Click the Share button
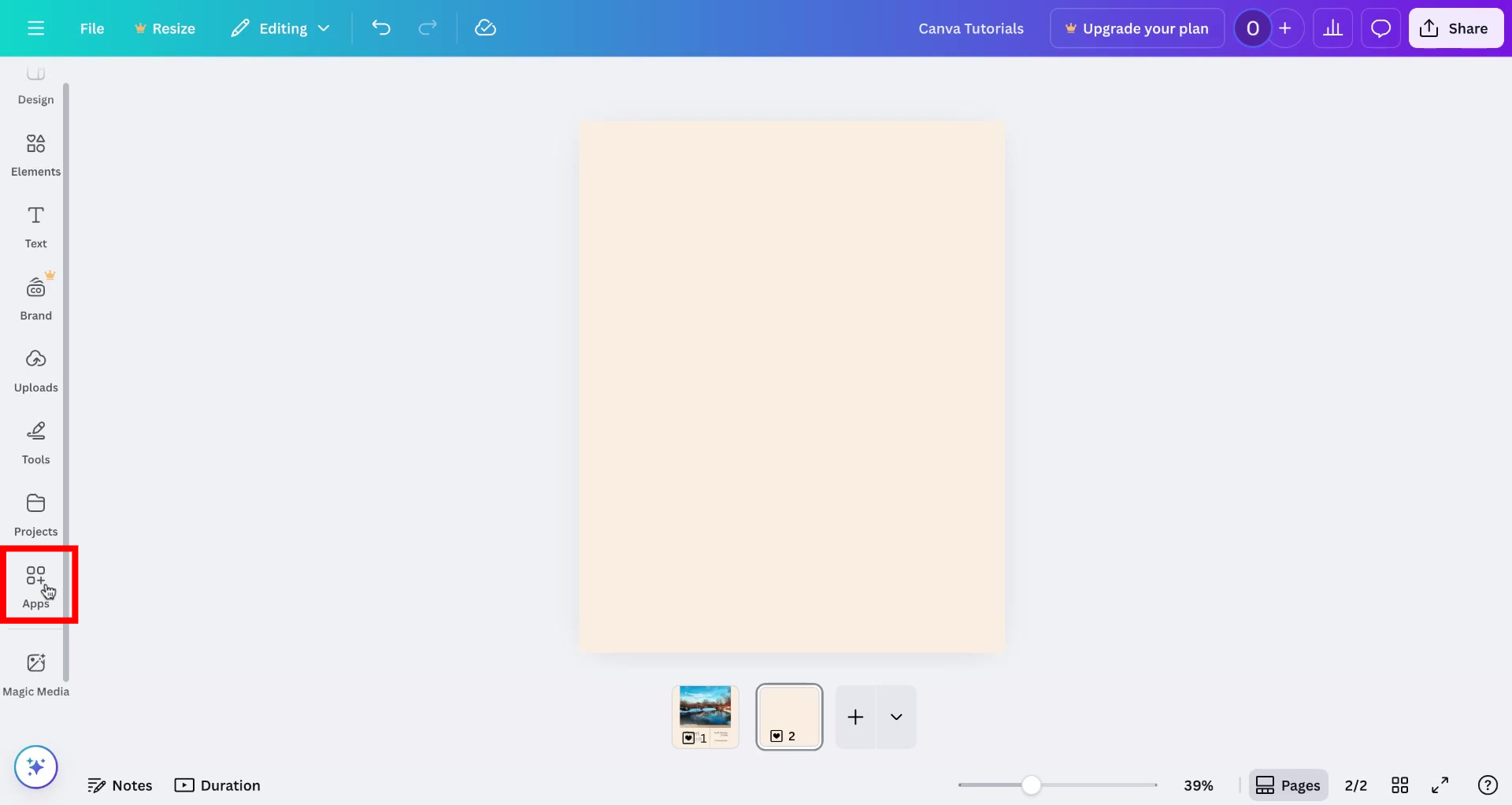 pos(1456,28)
